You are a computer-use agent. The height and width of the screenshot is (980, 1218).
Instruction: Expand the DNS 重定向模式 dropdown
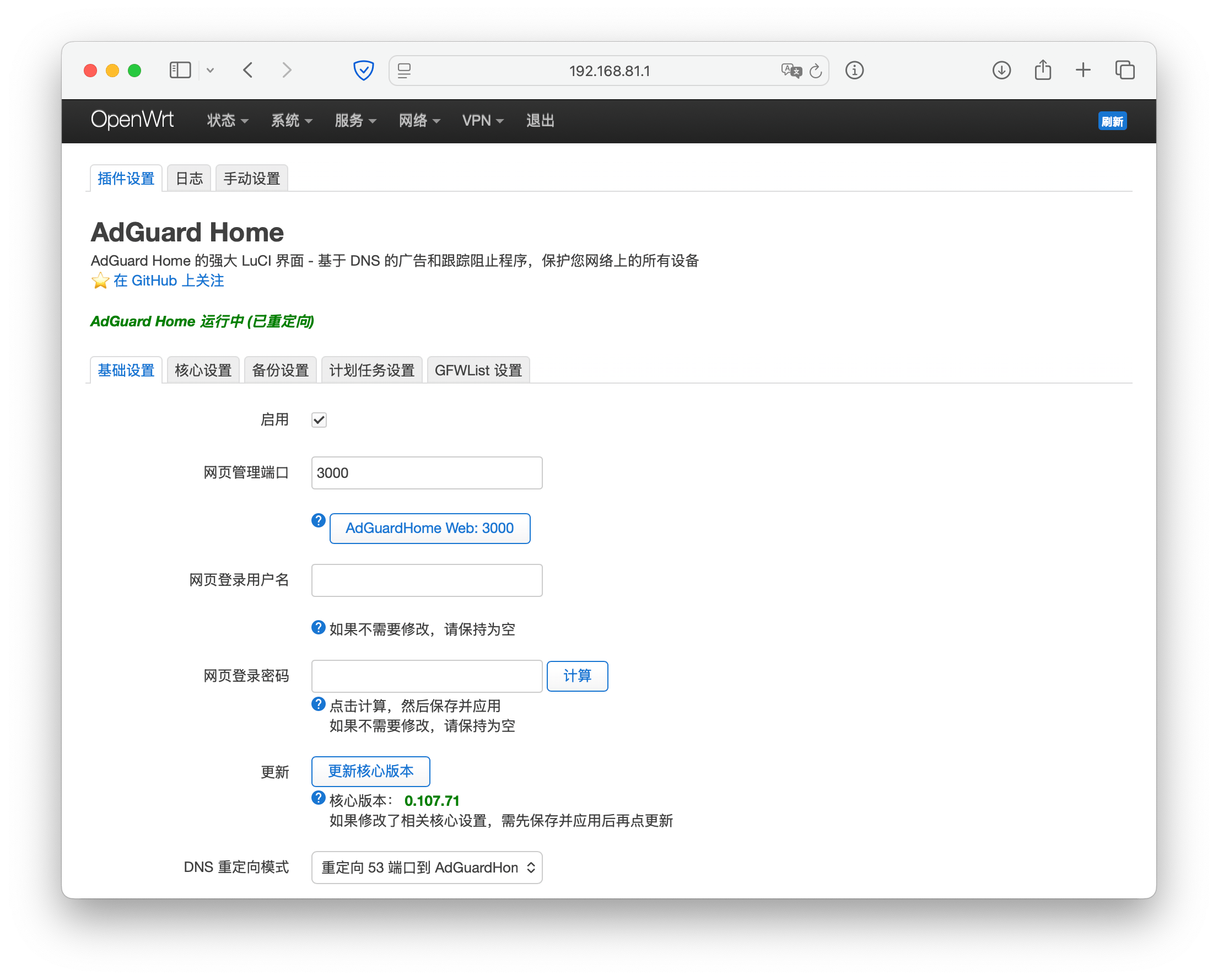[427, 867]
